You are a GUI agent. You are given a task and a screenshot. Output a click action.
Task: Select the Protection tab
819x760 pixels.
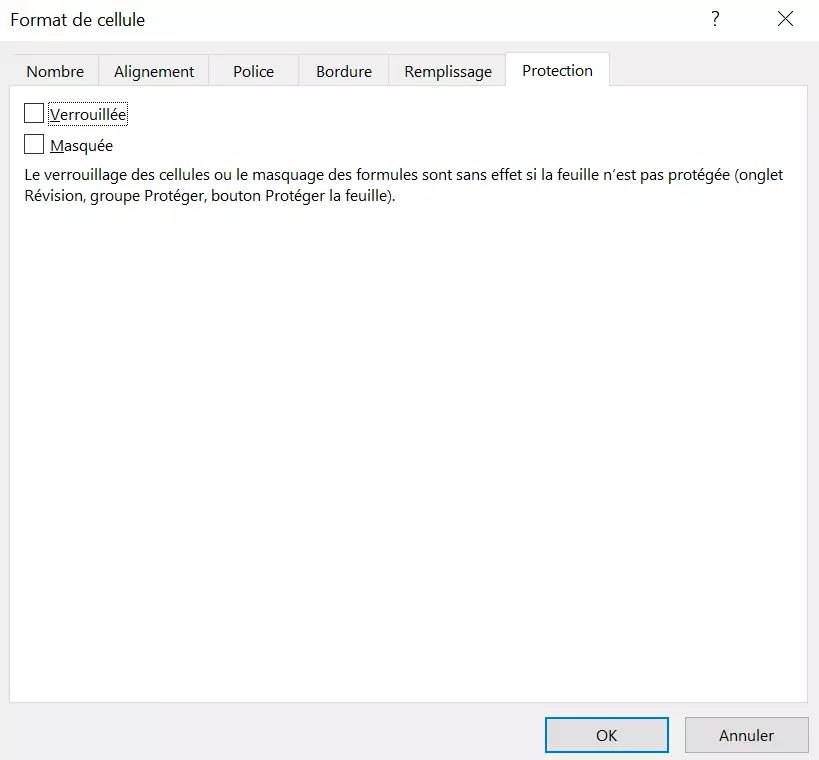click(x=557, y=70)
